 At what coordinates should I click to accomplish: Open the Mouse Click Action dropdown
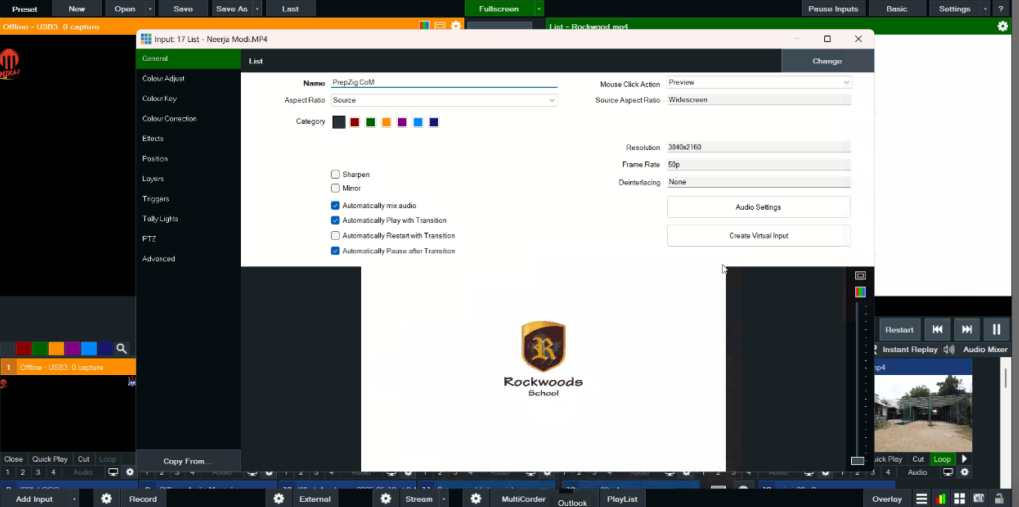(x=759, y=83)
